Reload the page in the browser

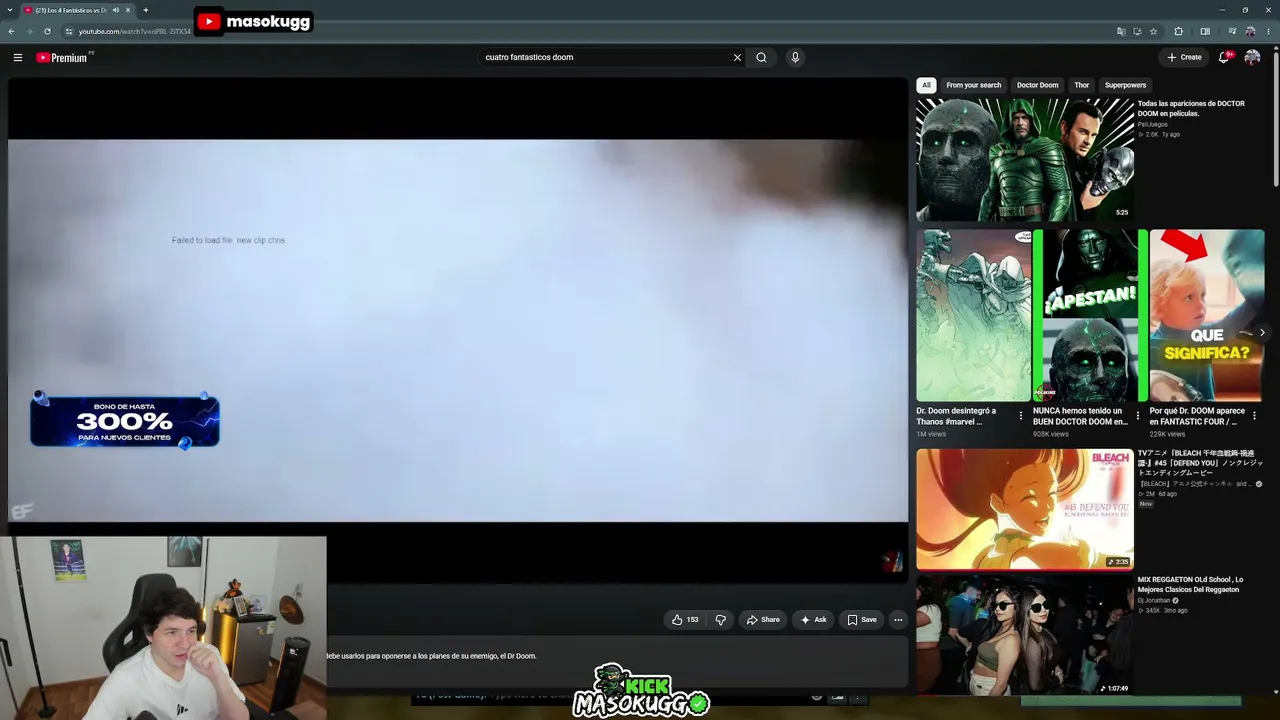point(47,31)
